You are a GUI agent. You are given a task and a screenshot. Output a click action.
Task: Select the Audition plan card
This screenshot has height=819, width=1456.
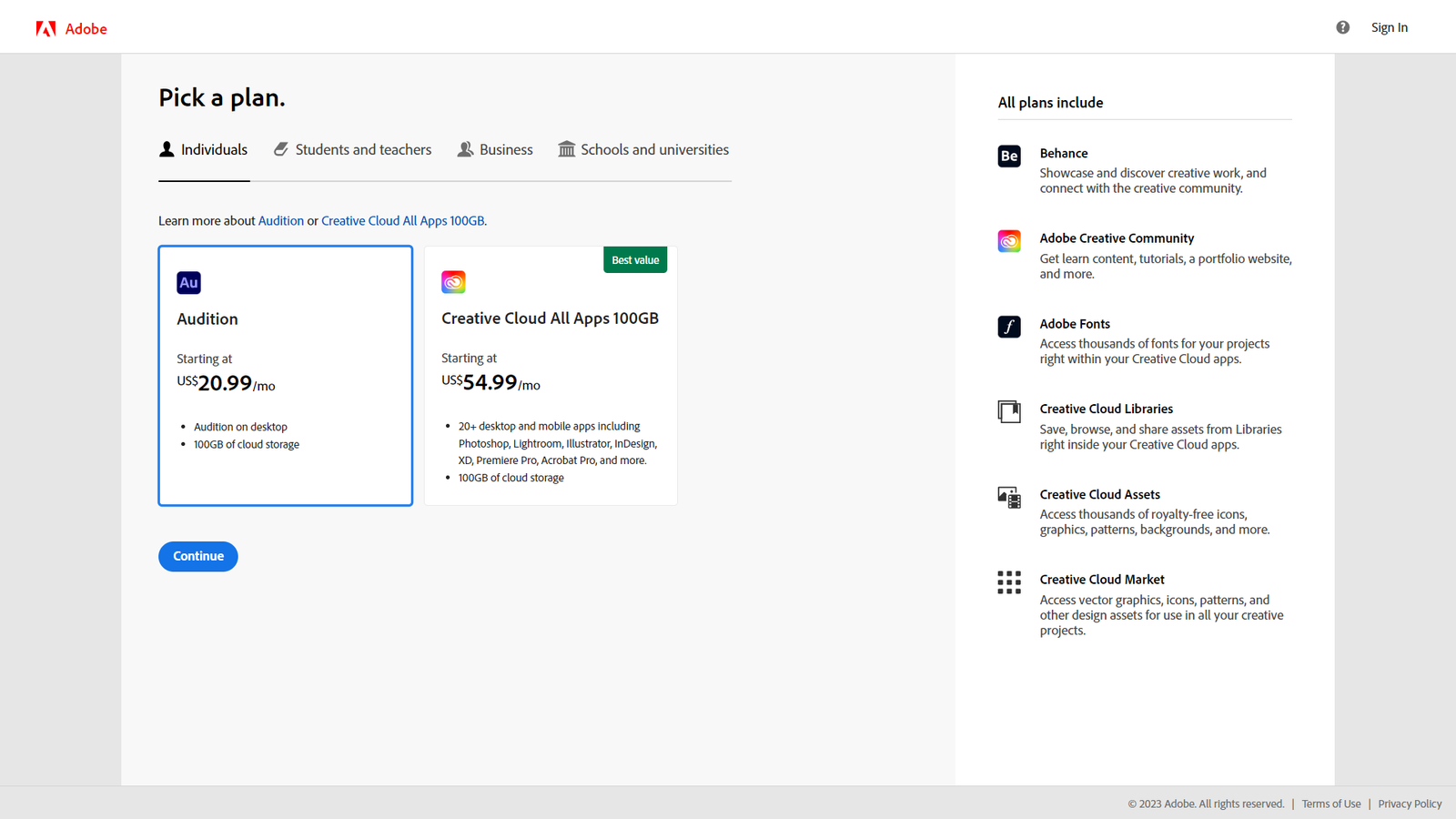(286, 376)
